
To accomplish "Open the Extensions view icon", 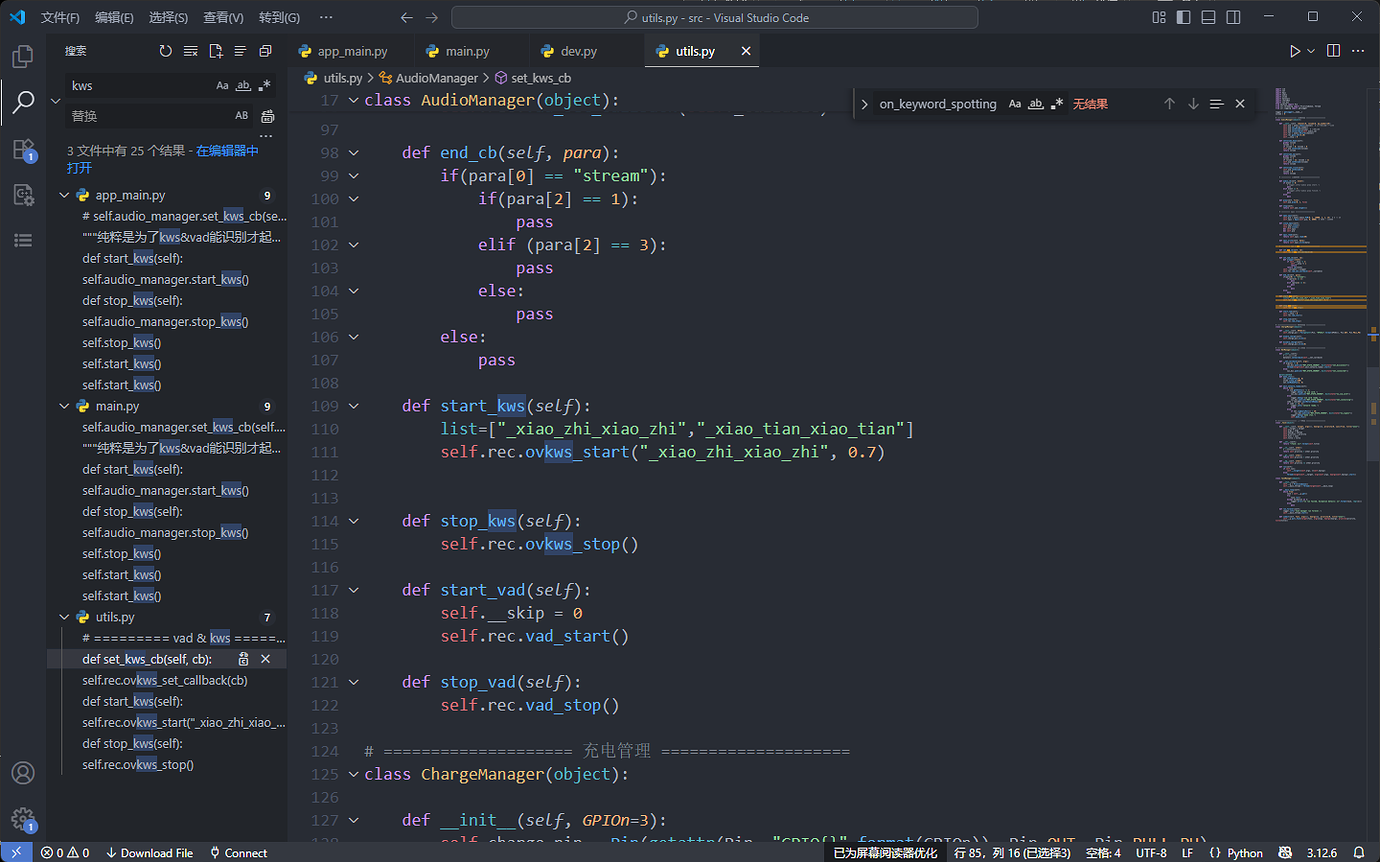I will coord(23,150).
